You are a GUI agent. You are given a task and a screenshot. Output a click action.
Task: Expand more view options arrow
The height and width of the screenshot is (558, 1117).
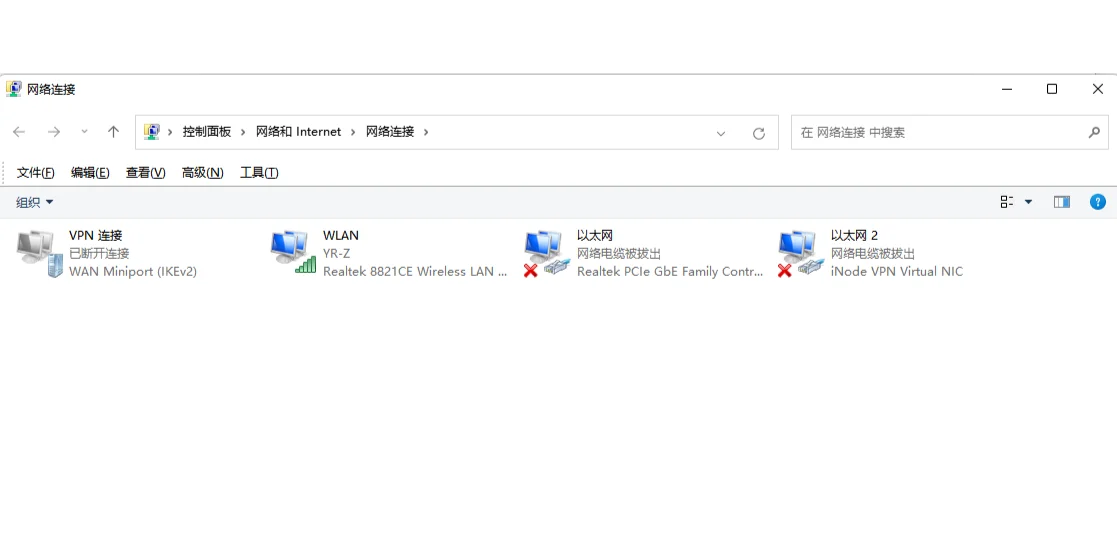1028,202
